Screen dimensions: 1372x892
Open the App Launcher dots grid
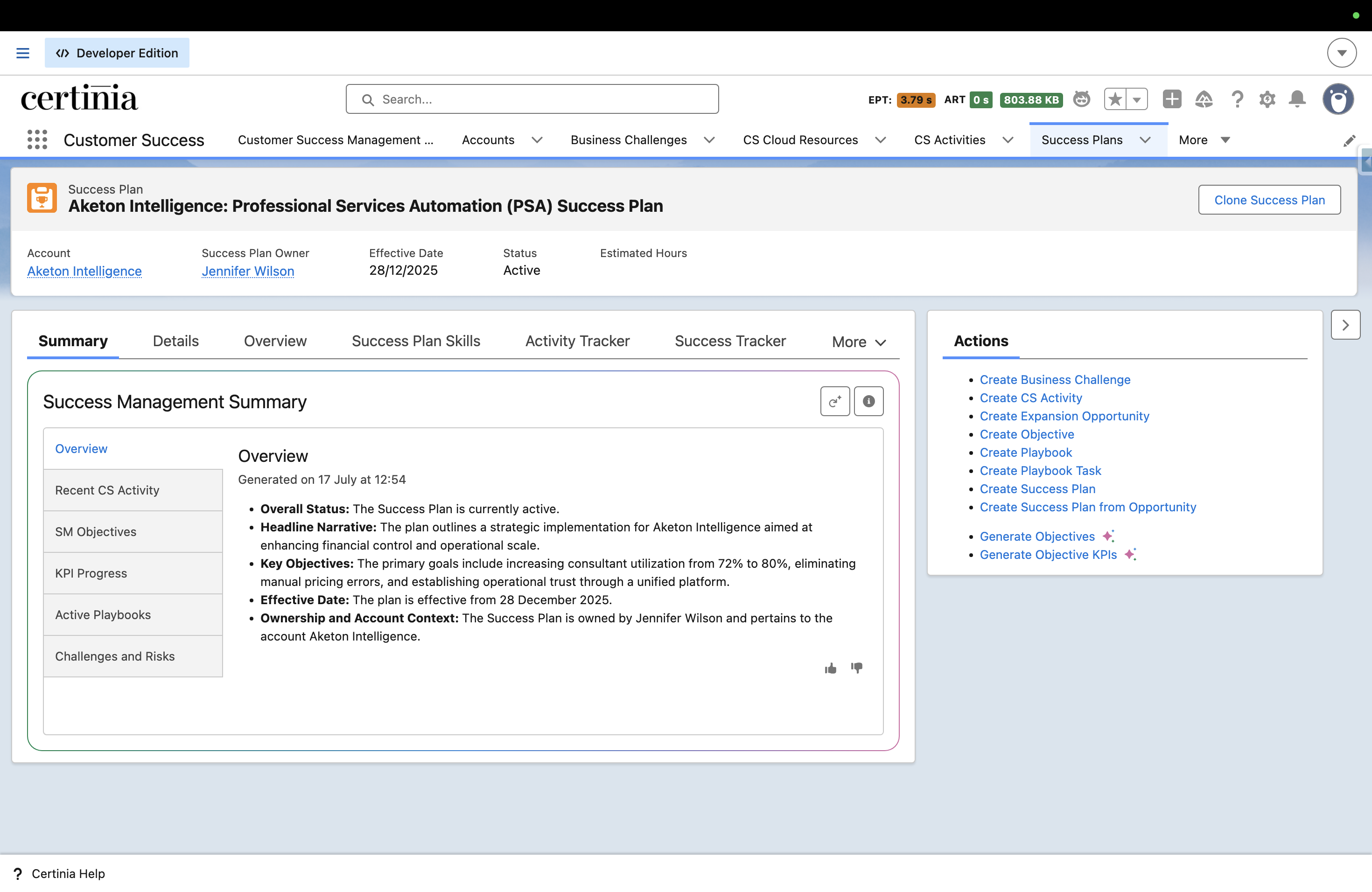click(x=37, y=139)
